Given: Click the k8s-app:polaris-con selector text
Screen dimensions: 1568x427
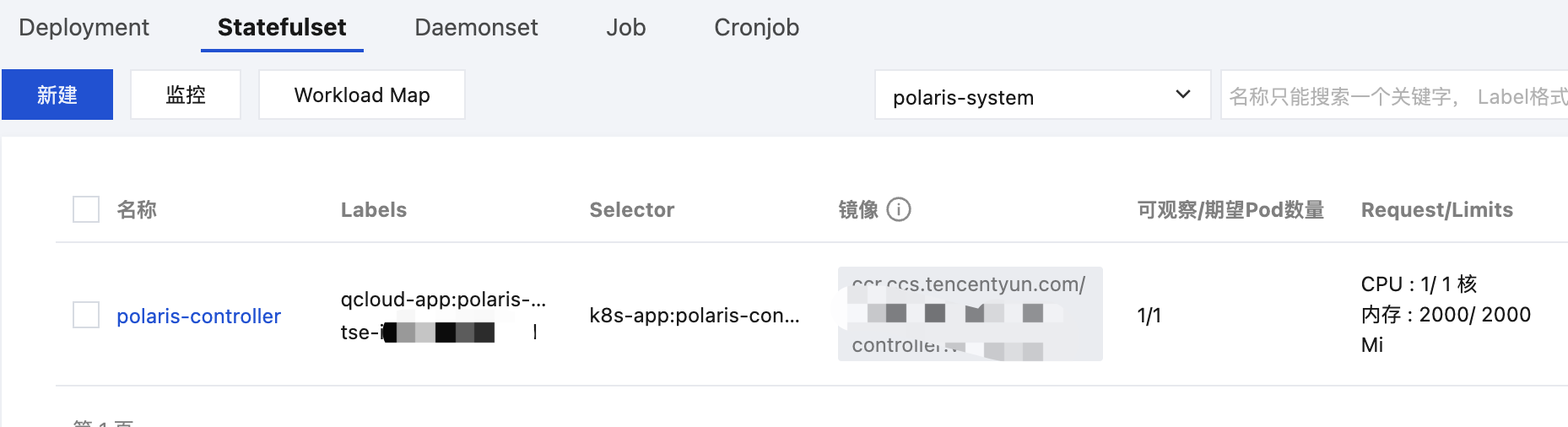Looking at the screenshot, I should 695,316.
